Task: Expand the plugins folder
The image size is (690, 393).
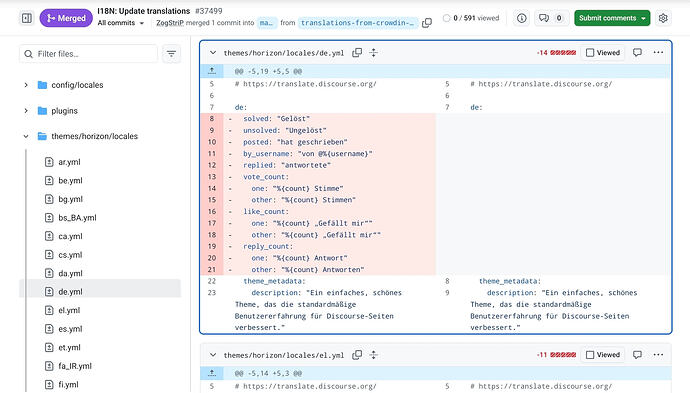Action: coord(26,111)
